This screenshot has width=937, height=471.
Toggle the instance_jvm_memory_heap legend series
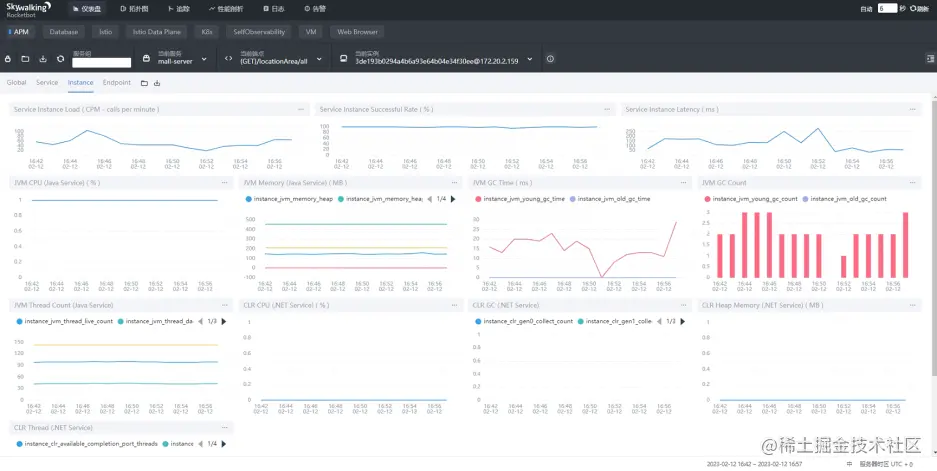(289, 199)
